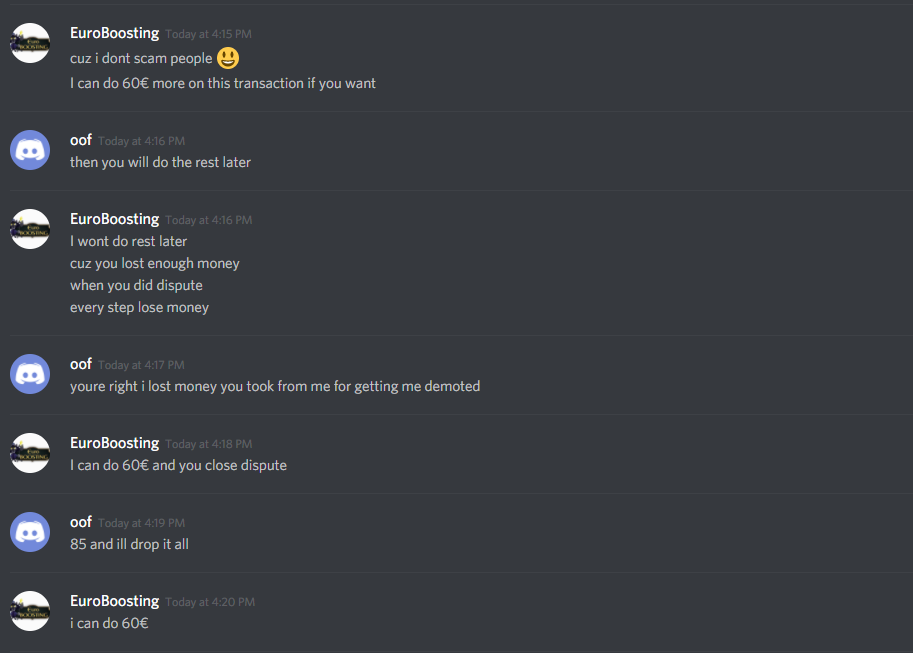This screenshot has height=653, width=913.
Task: Select message 'every step lose money'
Action: pos(139,308)
